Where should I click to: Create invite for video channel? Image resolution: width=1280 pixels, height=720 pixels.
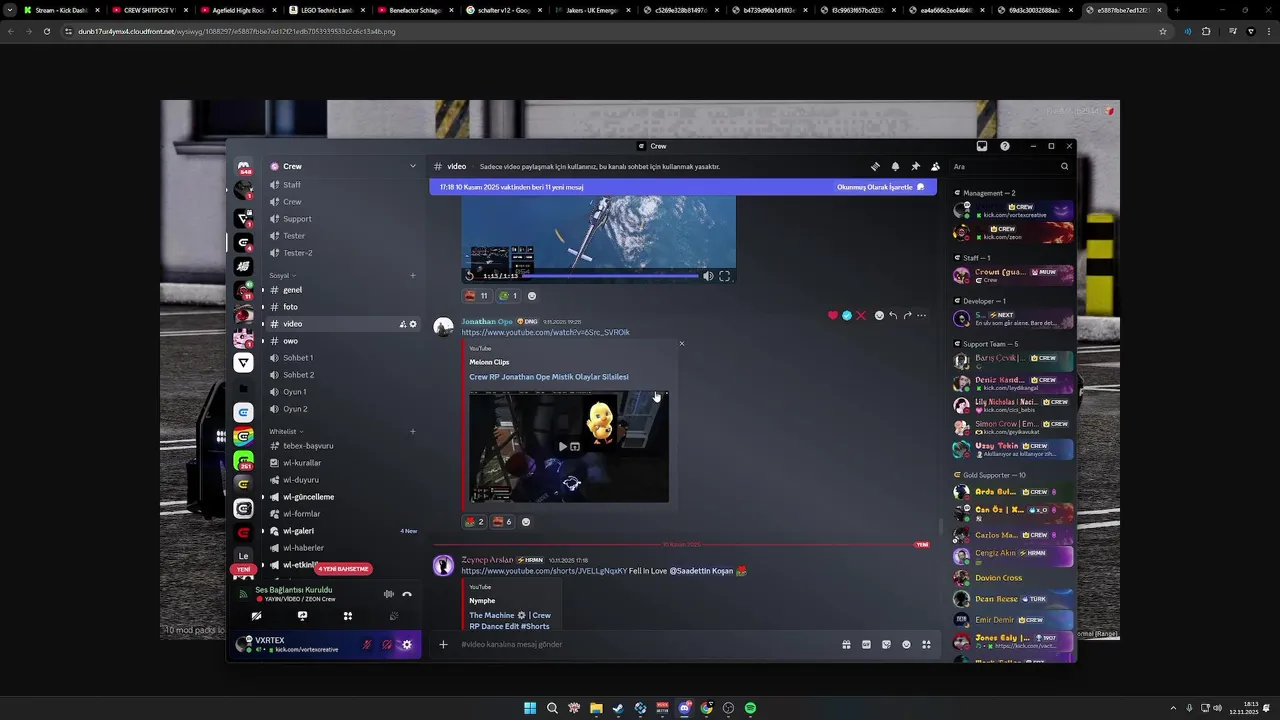click(x=403, y=324)
